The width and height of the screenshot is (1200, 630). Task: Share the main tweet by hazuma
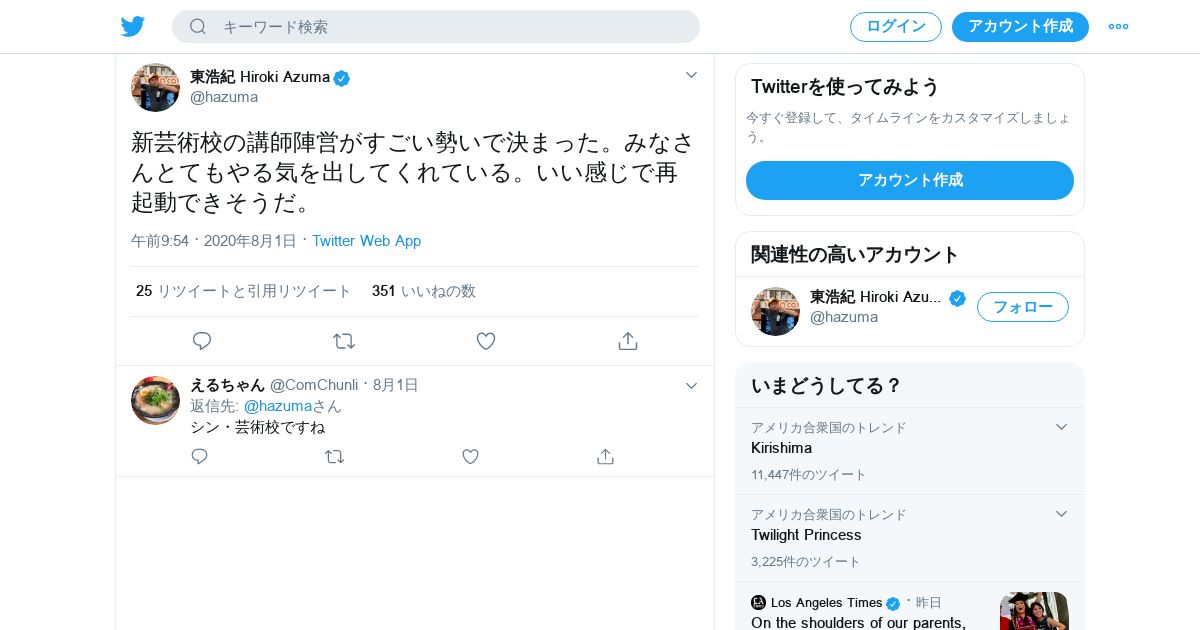(x=628, y=341)
